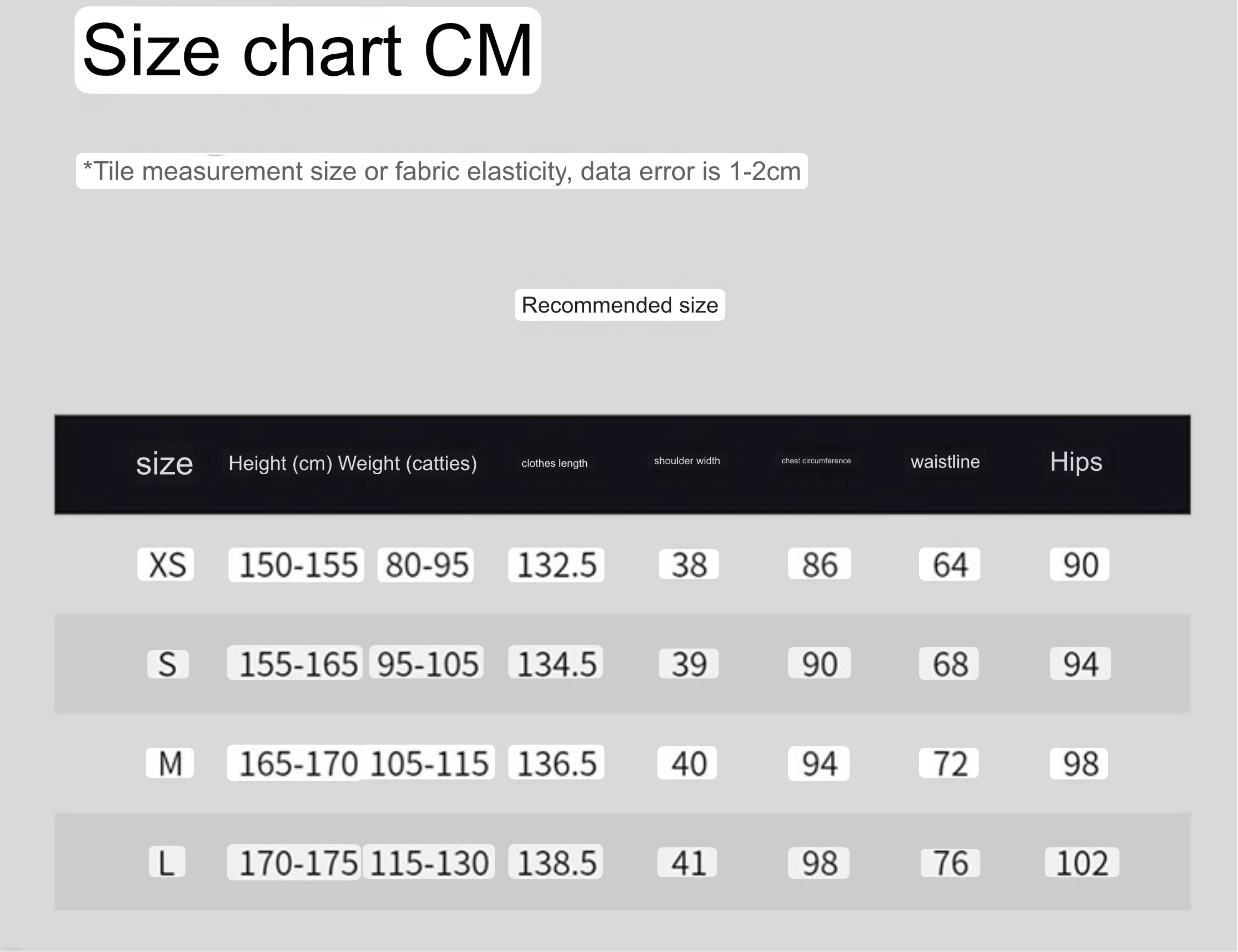Click the 39 shoulder width value
The image size is (1238, 952).
pyautogui.click(x=688, y=664)
